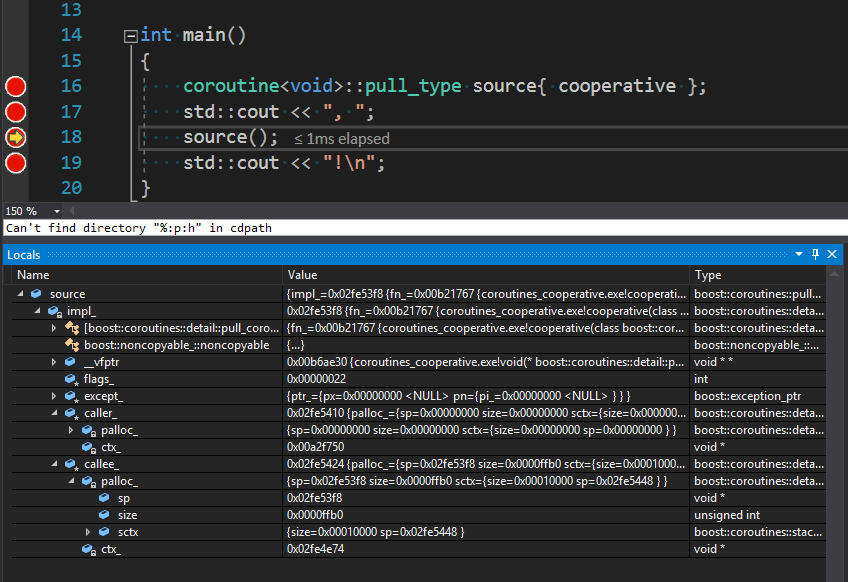Collapse the main() function outline box

coord(129,36)
